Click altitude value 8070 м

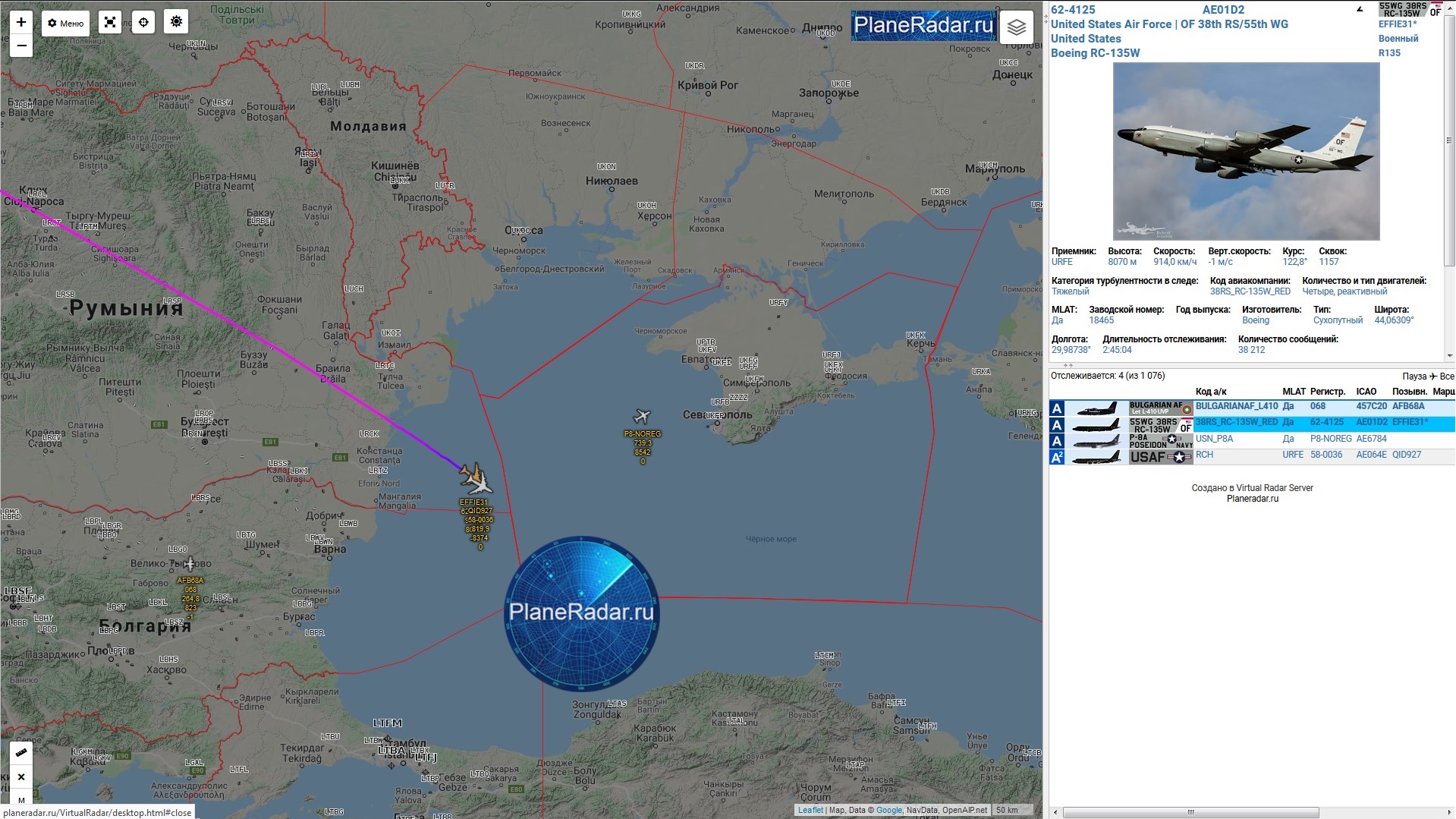1122,262
